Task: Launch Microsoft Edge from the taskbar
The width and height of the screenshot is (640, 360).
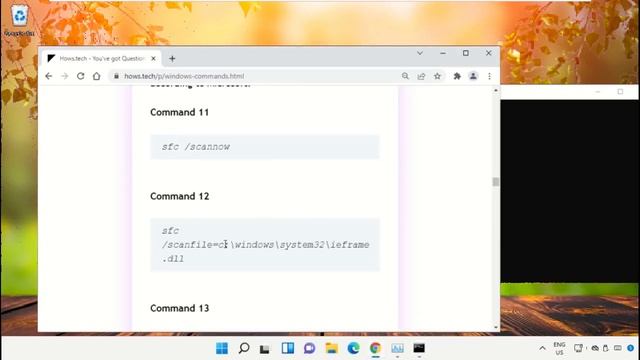Action: click(353, 348)
